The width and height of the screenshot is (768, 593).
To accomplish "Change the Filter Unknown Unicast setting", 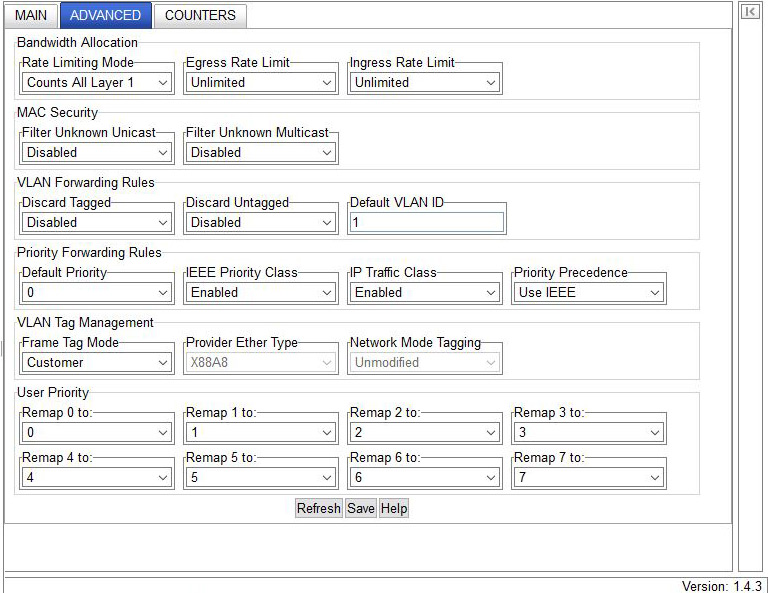I will click(x=98, y=153).
